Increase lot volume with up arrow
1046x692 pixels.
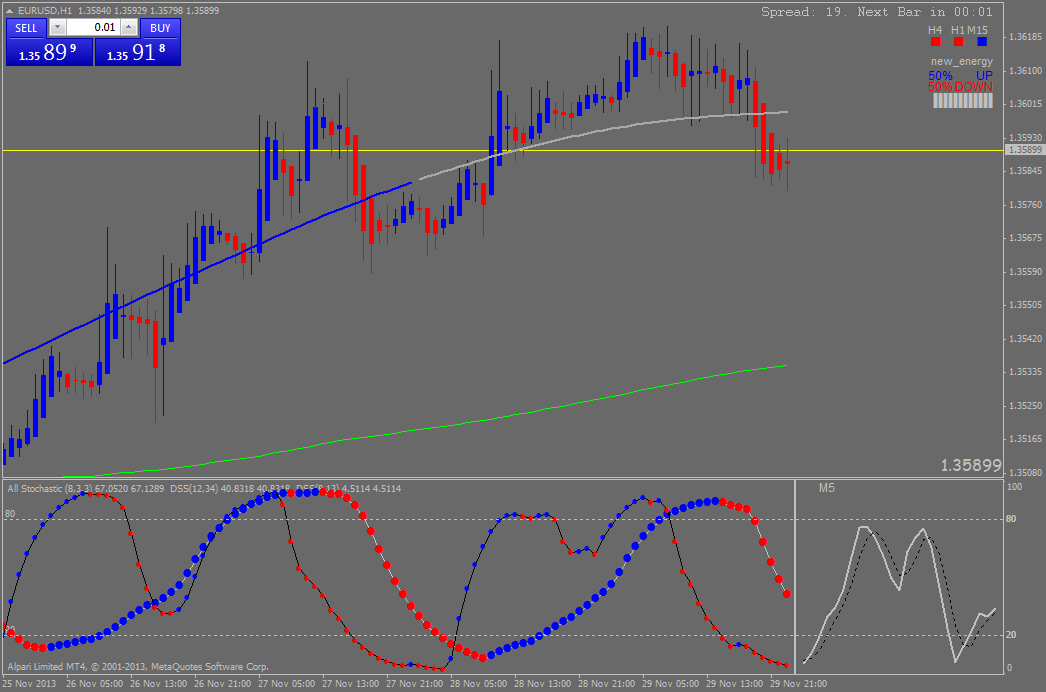tap(129, 27)
